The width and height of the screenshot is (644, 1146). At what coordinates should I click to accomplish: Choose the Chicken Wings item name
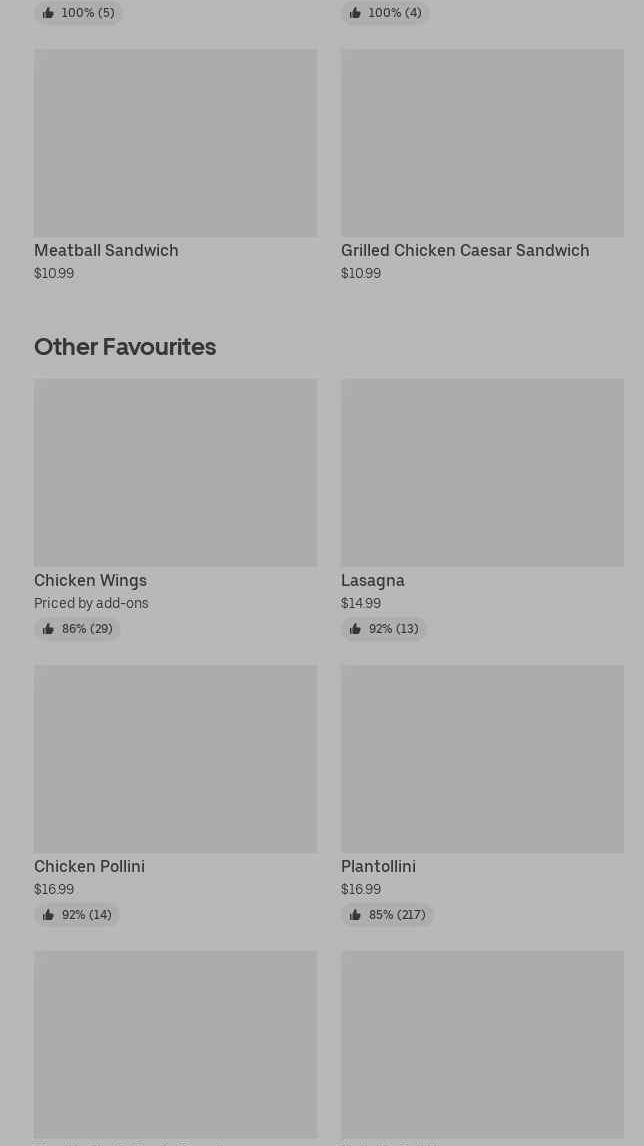coord(90,580)
